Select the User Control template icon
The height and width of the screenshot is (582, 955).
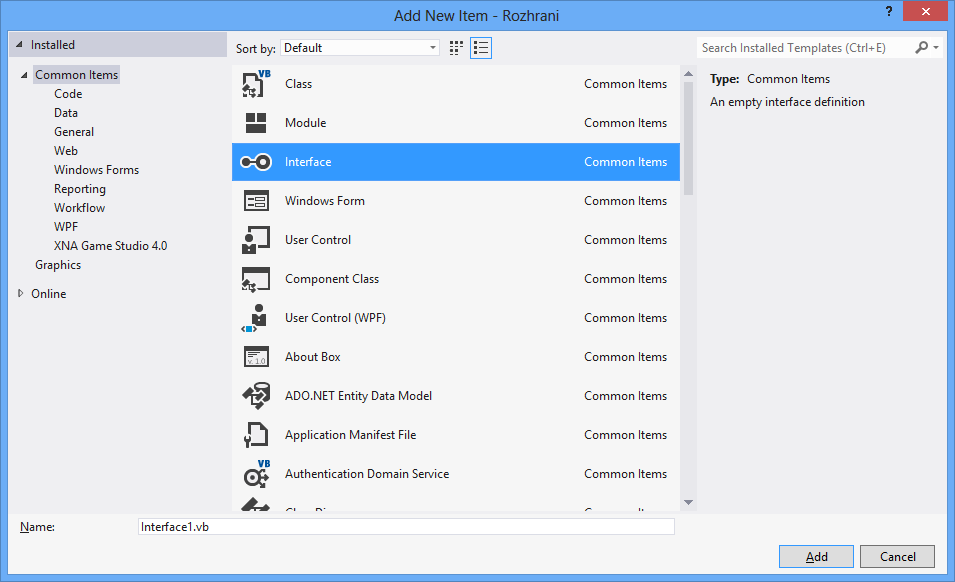point(256,240)
